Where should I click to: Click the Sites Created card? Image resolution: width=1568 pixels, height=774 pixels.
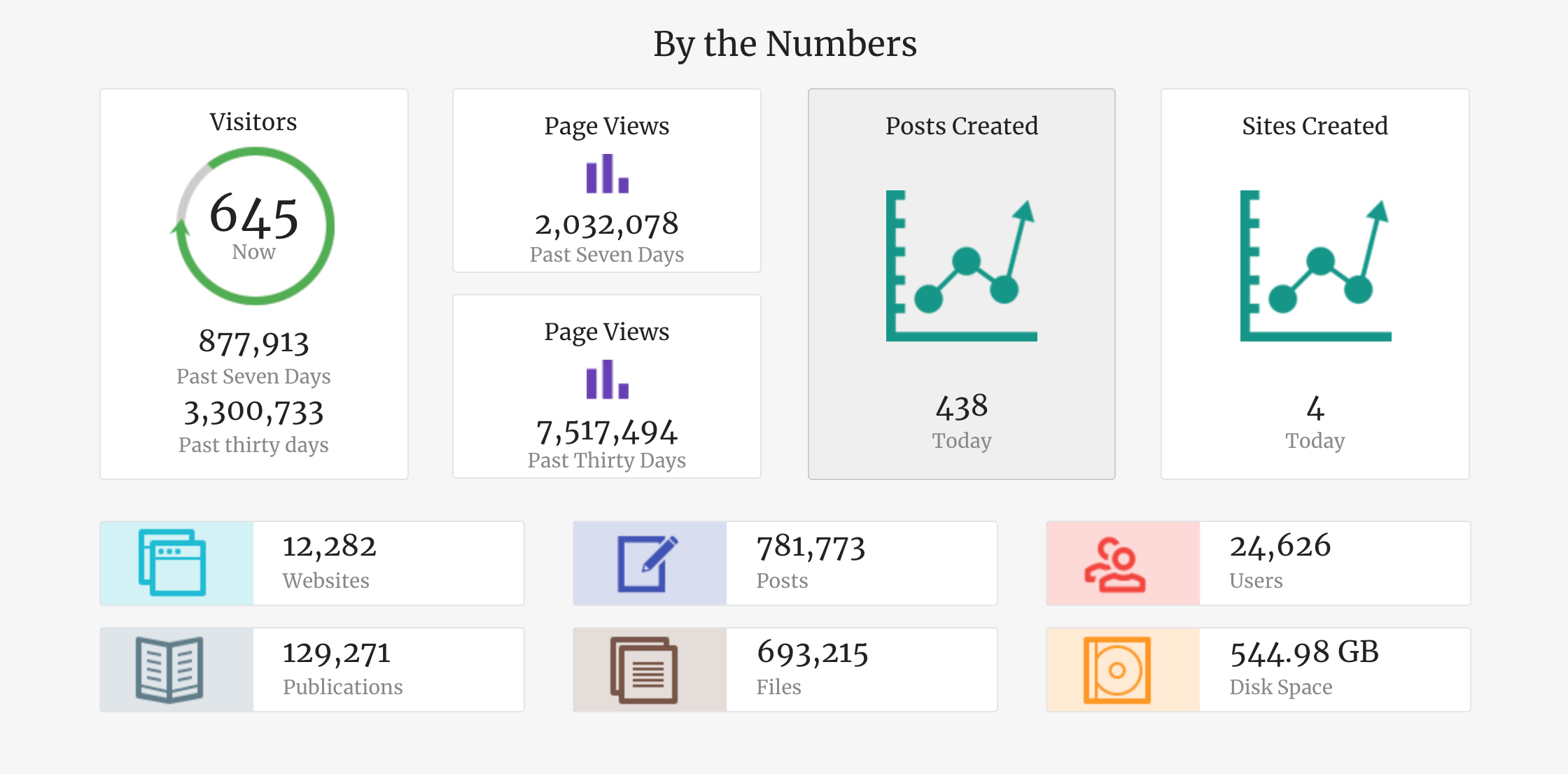coord(1316,283)
